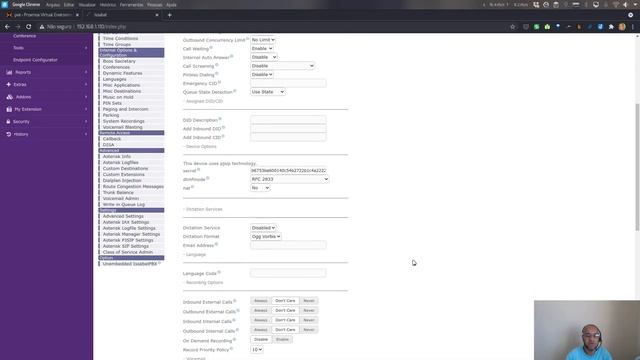
Task: Click the Extras plus icon in sidebar
Action: click(9, 84)
